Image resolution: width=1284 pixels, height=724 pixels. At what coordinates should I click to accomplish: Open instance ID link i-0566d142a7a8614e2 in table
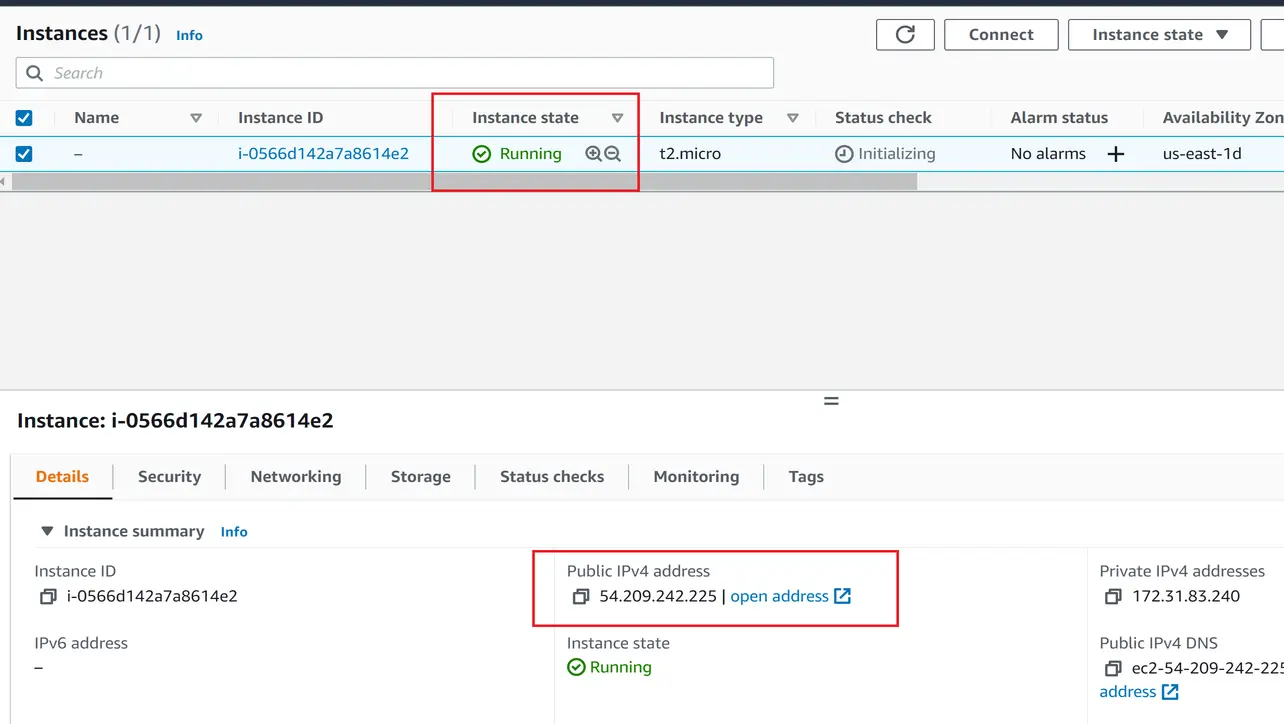pos(323,154)
